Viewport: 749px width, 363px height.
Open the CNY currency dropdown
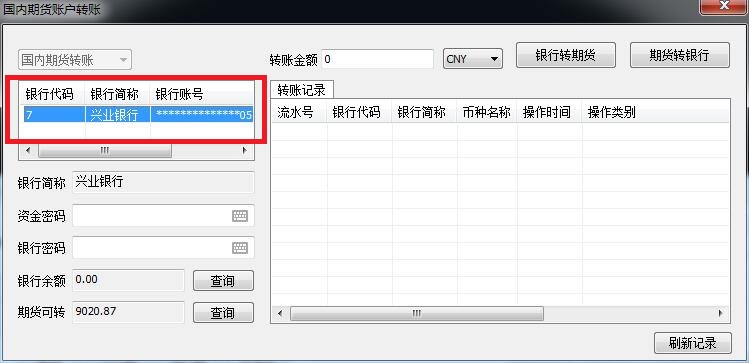click(x=472, y=59)
